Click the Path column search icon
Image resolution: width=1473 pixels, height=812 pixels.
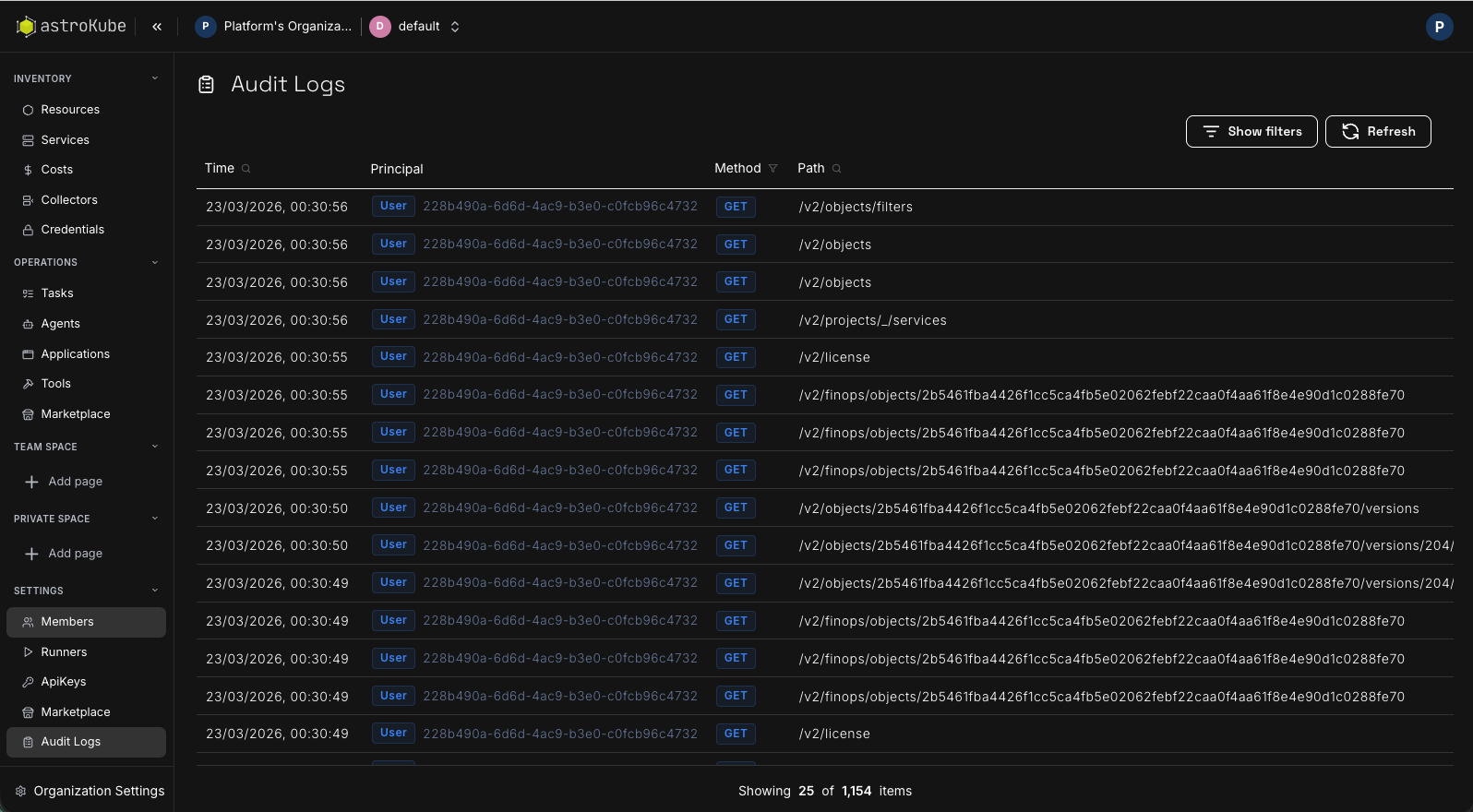pos(837,169)
